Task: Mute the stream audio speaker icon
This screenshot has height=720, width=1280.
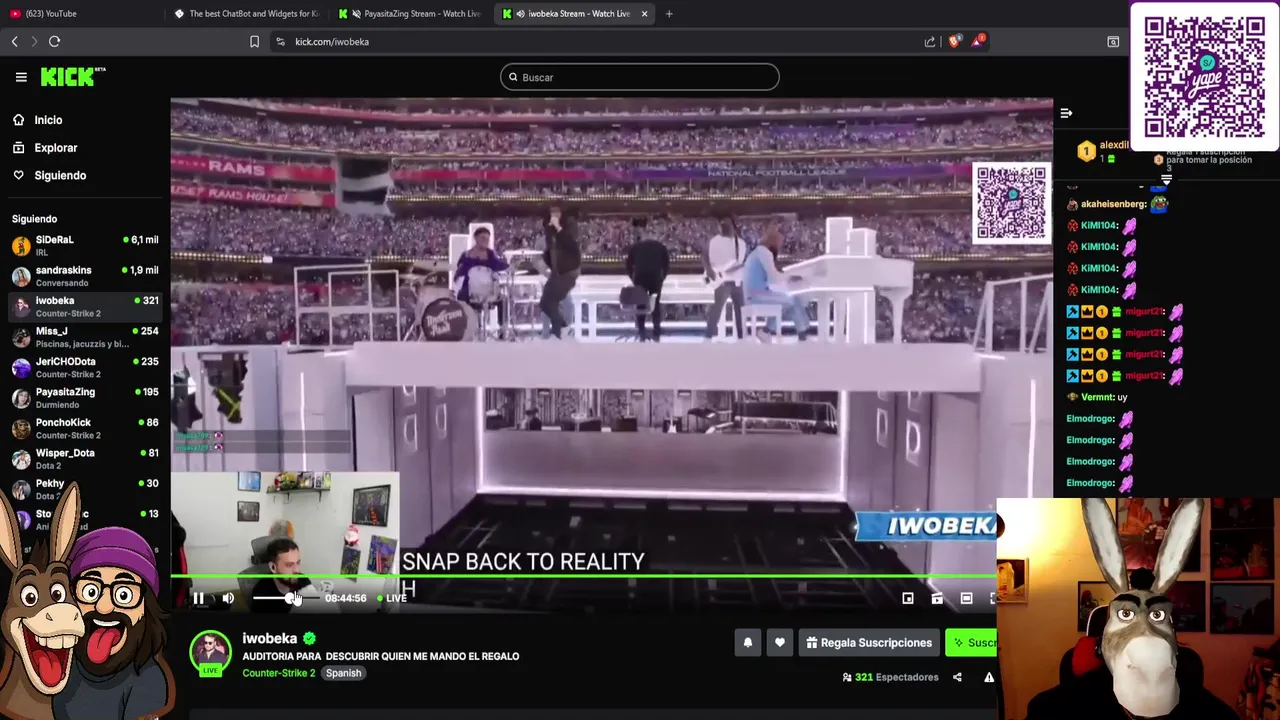Action: [228, 598]
